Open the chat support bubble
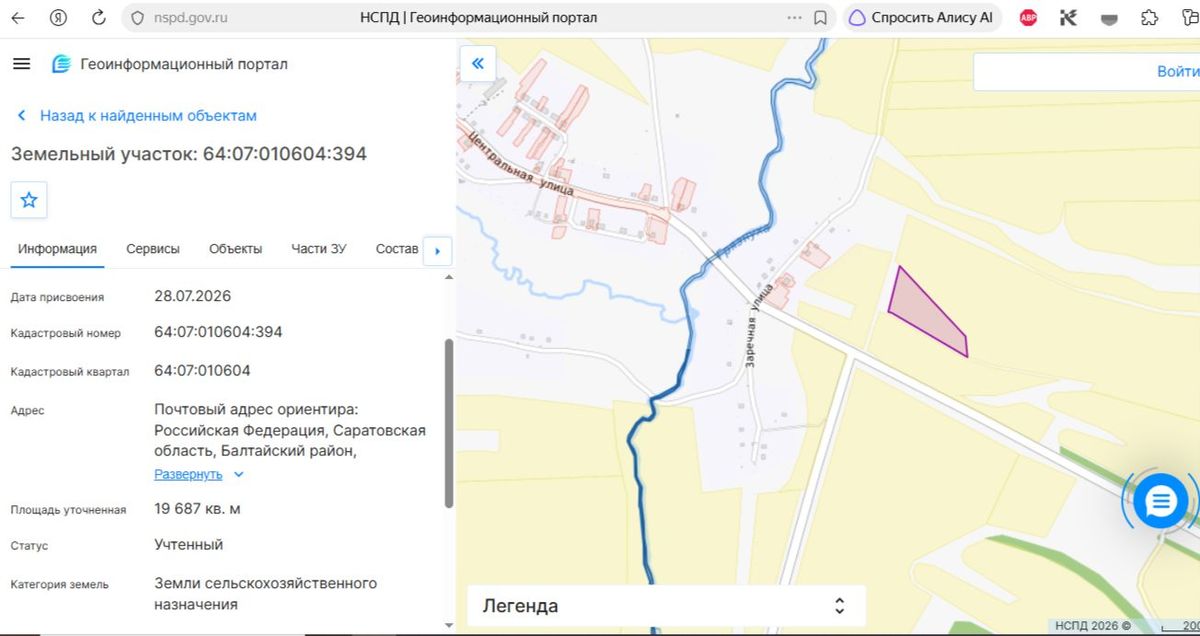 coord(1160,501)
